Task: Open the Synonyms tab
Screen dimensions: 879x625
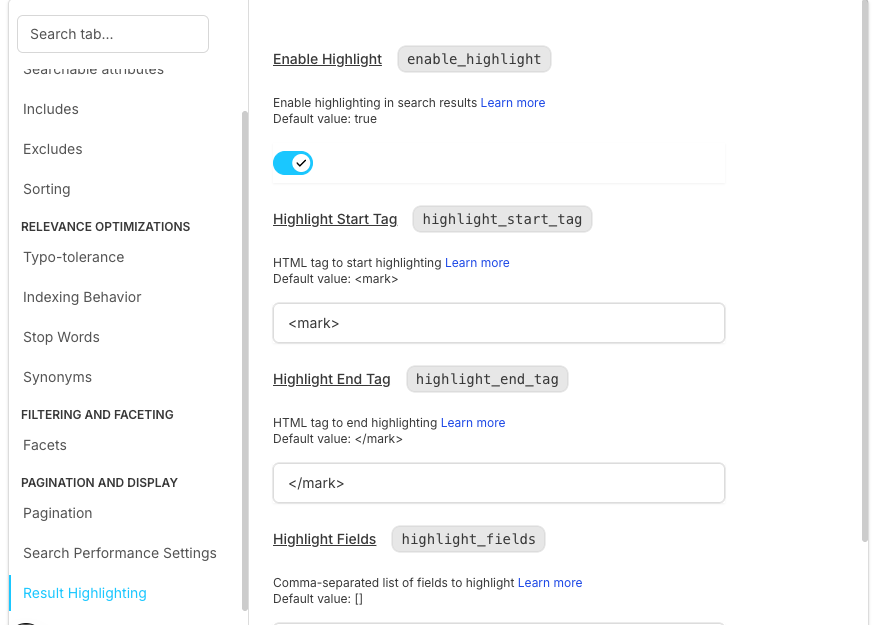Action: pyautogui.click(x=57, y=377)
